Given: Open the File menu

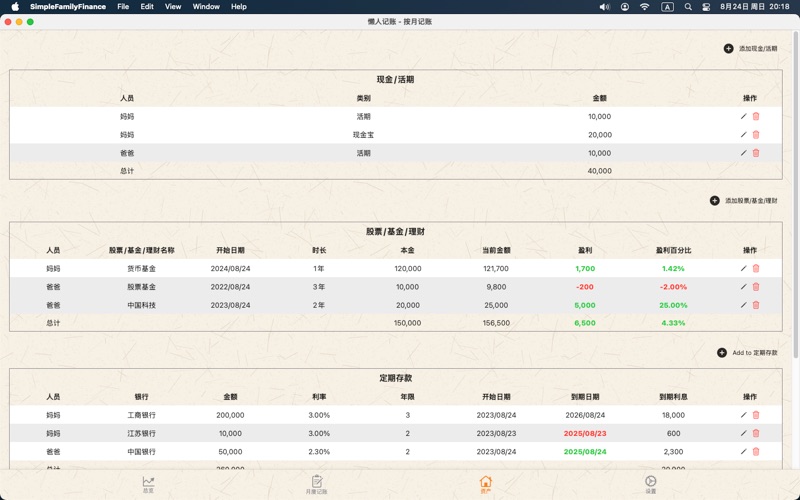Looking at the screenshot, I should tap(123, 7).
